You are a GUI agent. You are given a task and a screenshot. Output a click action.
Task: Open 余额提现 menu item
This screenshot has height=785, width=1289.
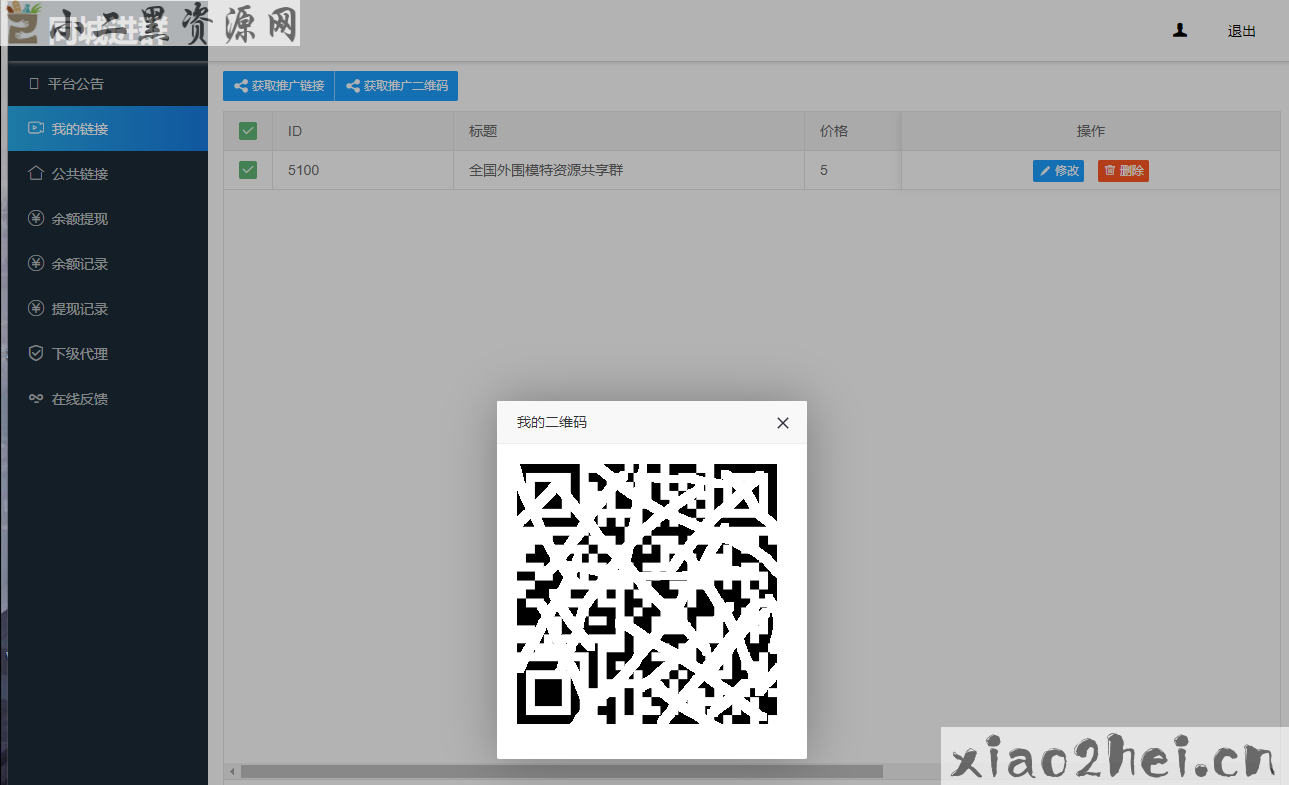tap(108, 219)
